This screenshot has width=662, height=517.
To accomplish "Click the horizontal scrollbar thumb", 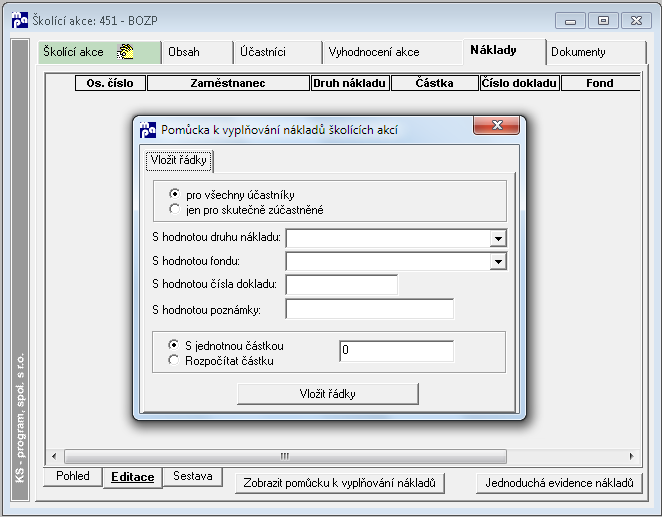I will [x=285, y=456].
